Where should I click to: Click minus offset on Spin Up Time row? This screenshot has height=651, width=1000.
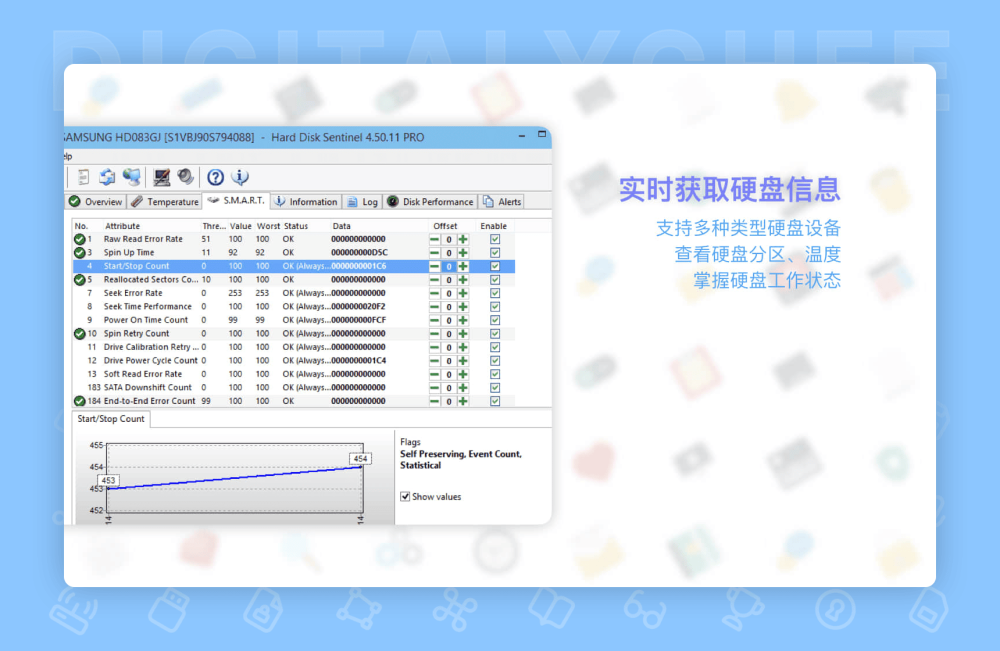coord(434,253)
